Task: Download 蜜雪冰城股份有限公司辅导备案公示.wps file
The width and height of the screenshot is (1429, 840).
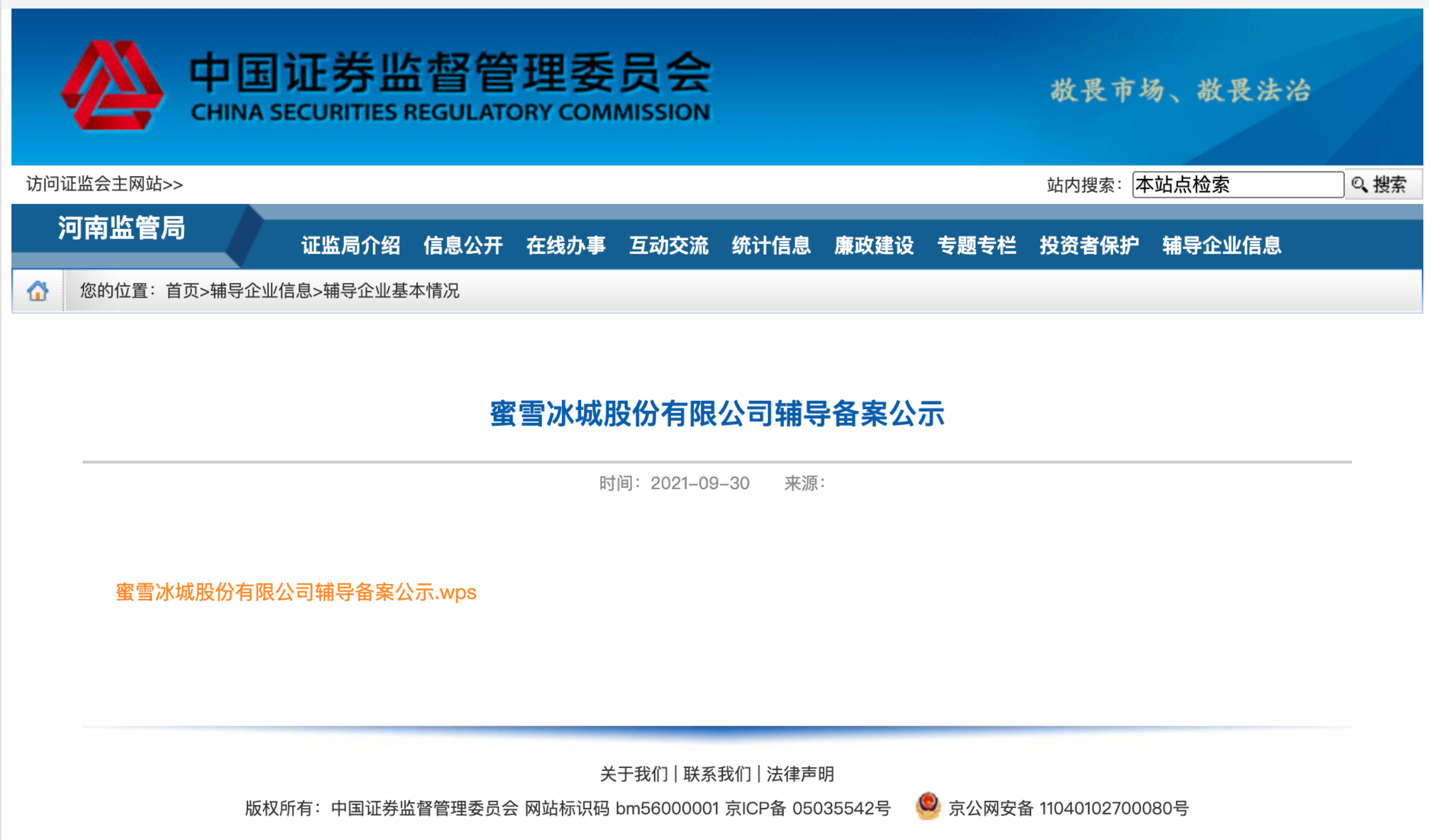Action: point(296,592)
